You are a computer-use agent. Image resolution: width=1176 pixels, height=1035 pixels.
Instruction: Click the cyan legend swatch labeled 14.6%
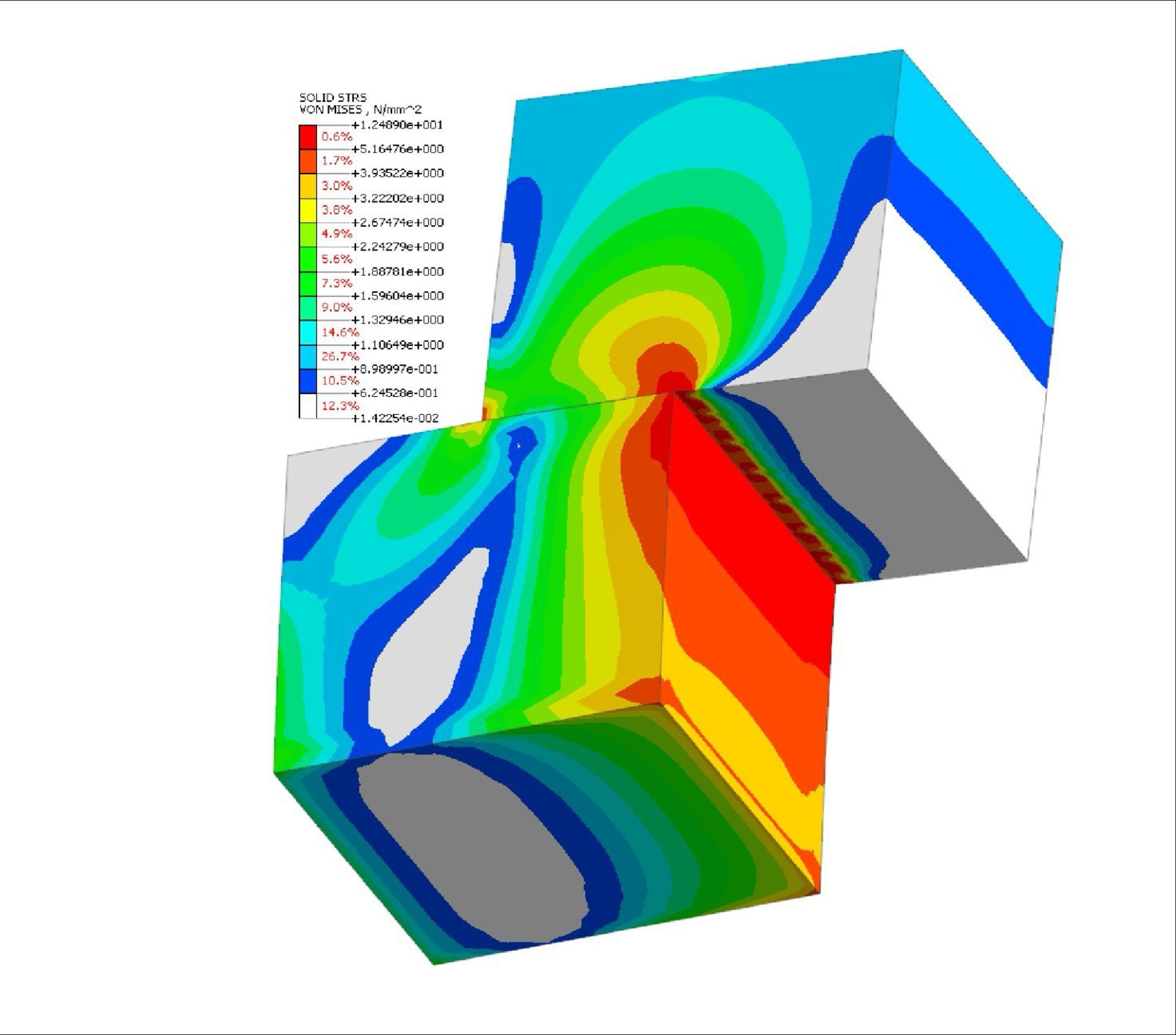307,333
